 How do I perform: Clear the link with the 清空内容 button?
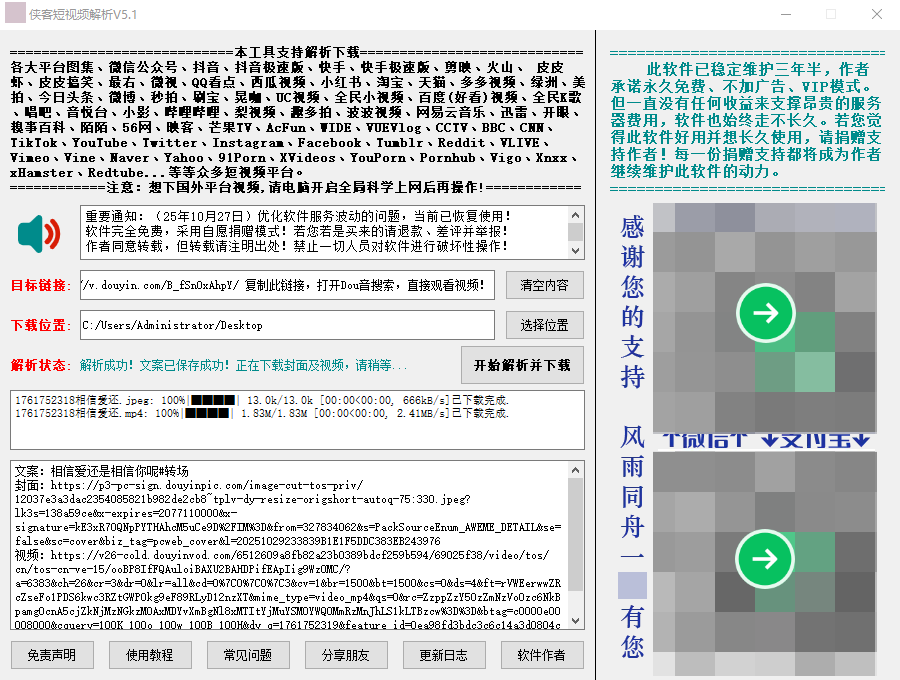544,285
